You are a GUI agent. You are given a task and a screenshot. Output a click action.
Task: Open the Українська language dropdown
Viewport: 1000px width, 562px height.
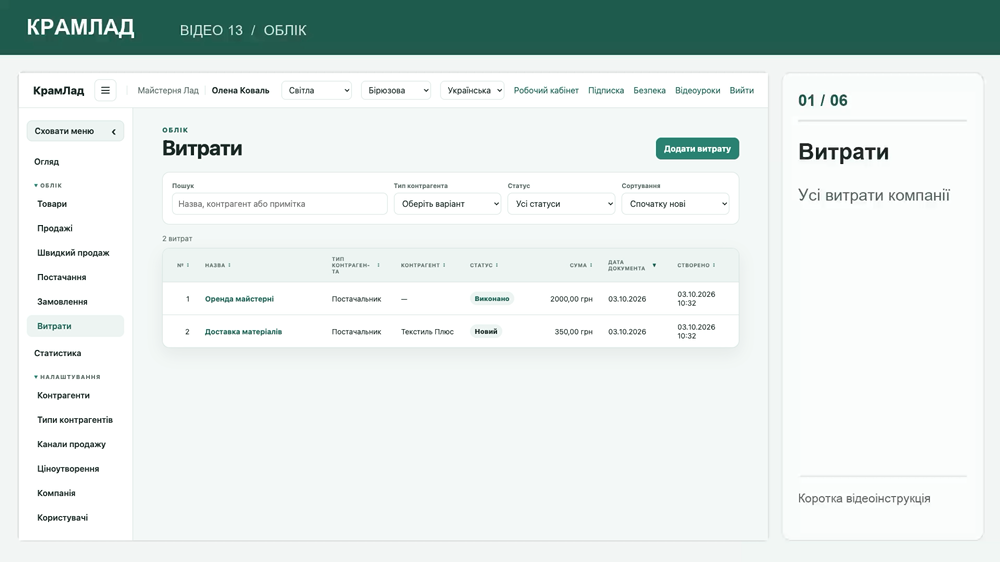(x=473, y=91)
